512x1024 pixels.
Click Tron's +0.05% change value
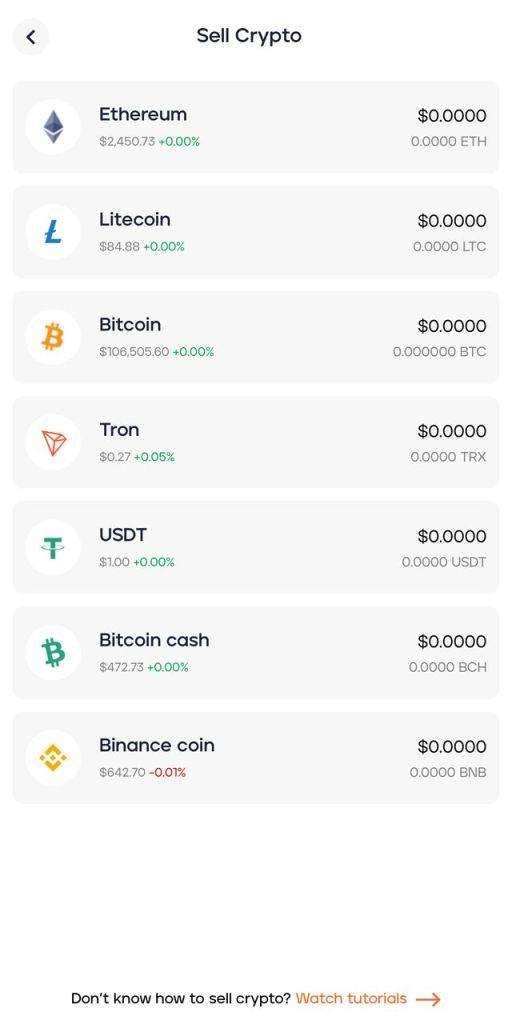[154, 457]
